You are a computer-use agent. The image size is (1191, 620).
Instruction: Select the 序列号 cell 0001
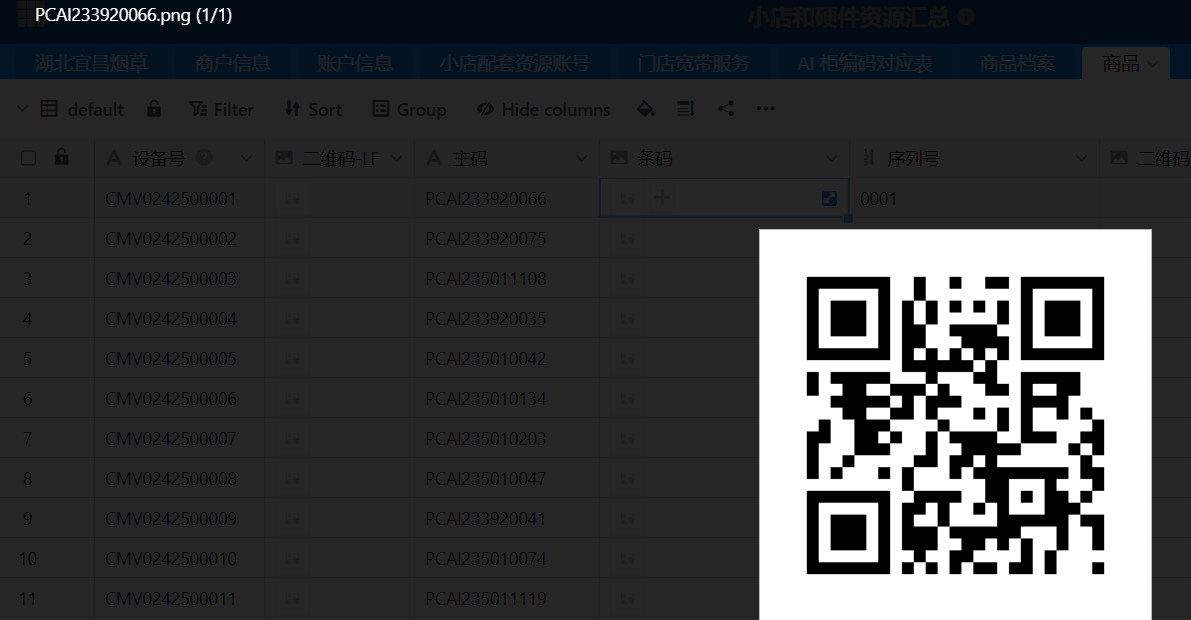tap(975, 198)
